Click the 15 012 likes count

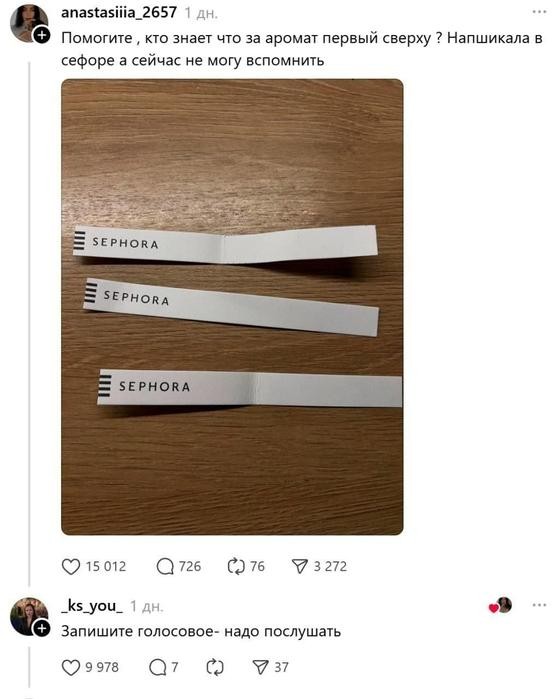coord(106,567)
